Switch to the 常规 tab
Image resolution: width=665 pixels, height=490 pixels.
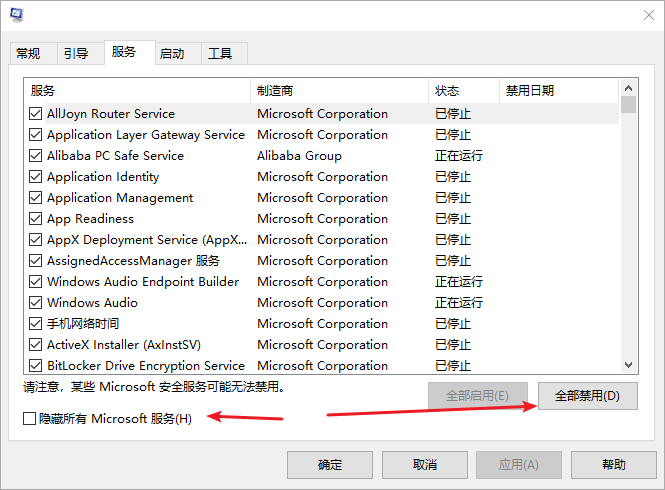coord(29,54)
